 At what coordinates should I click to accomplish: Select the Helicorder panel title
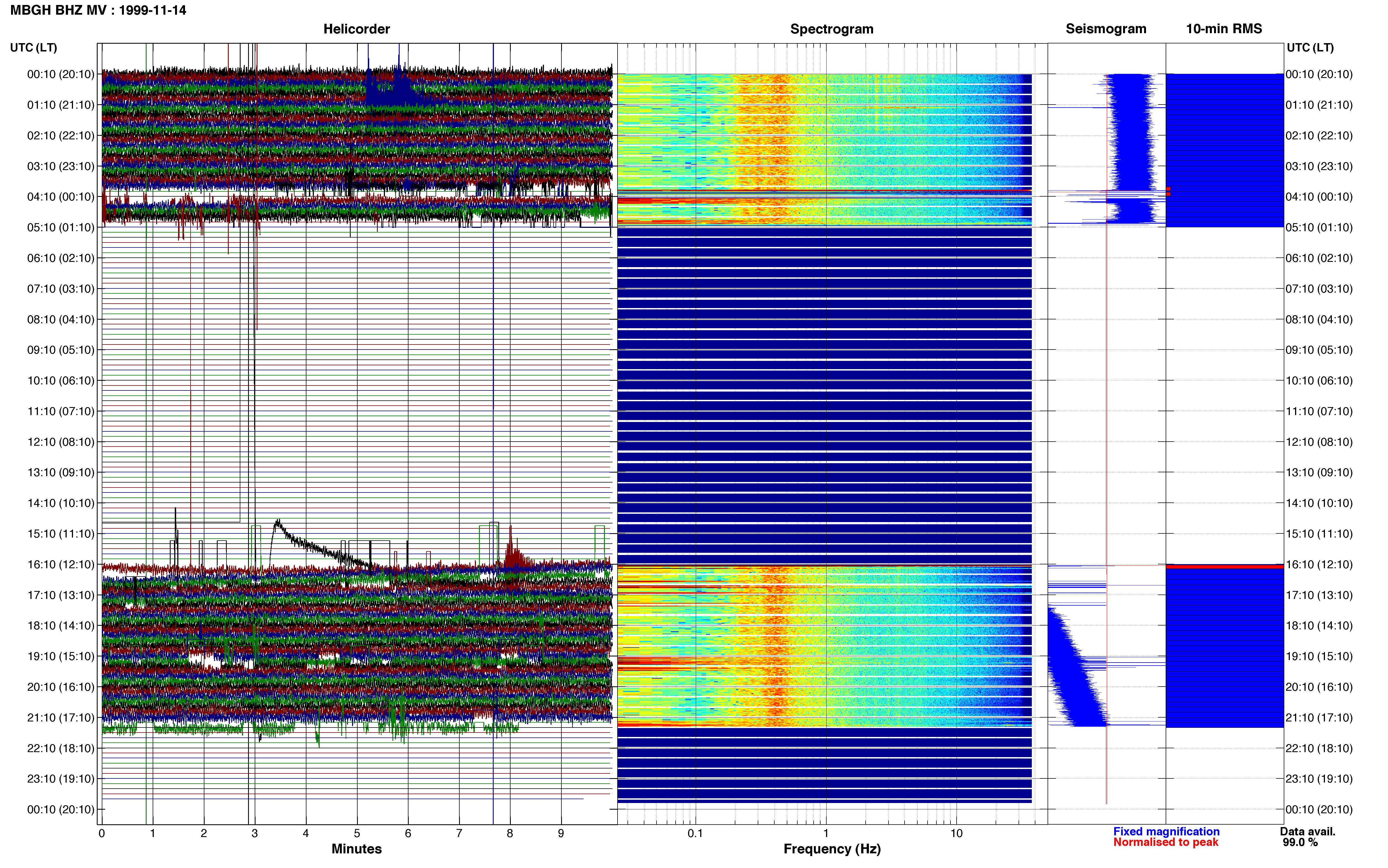356,29
